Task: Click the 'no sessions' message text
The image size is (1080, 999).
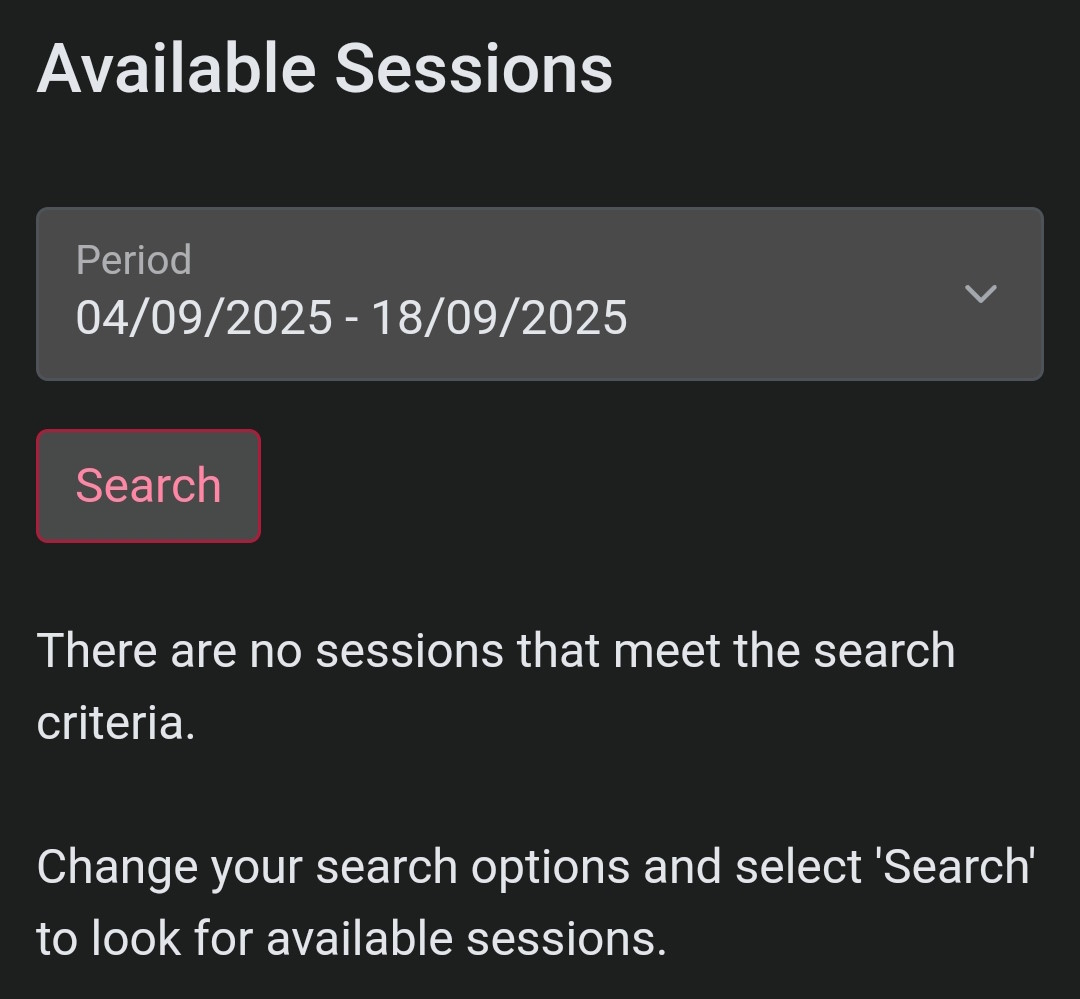Action: pos(495,651)
